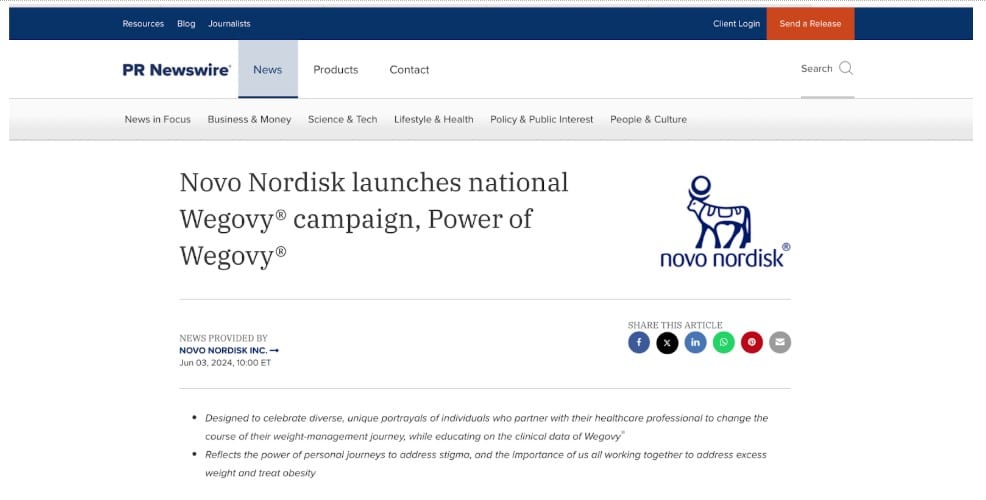Open the Journalists link
The width and height of the screenshot is (986, 500).
click(x=229, y=24)
